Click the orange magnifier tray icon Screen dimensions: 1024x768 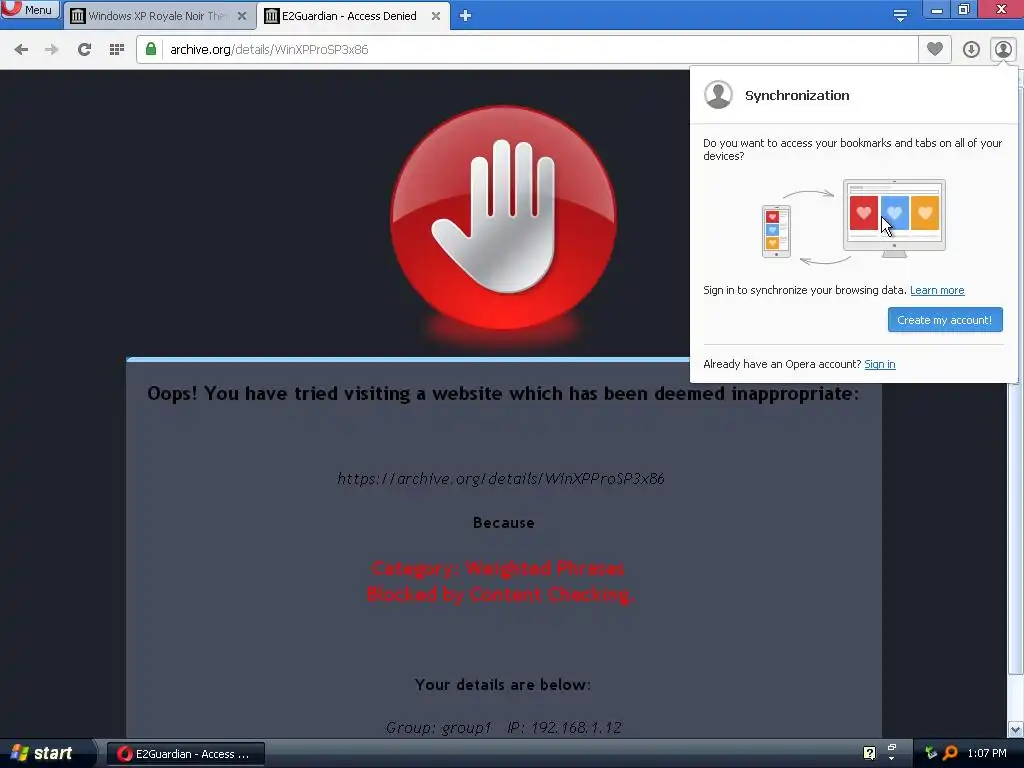pos(950,753)
